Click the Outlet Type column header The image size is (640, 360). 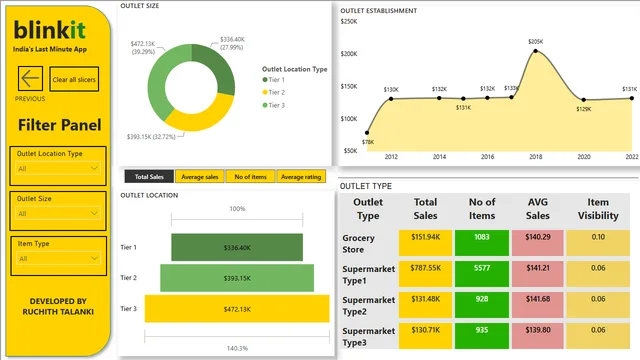pyautogui.click(x=368, y=209)
